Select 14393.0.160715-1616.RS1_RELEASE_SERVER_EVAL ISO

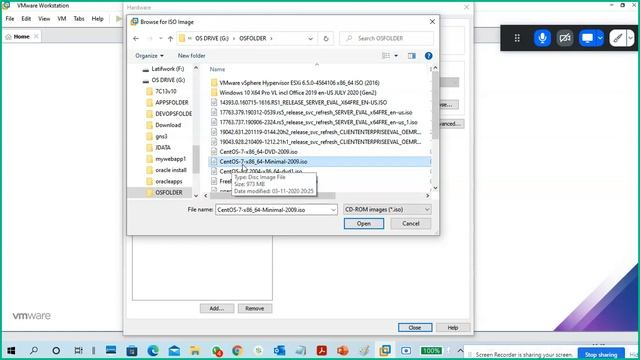pyautogui.click(x=303, y=102)
